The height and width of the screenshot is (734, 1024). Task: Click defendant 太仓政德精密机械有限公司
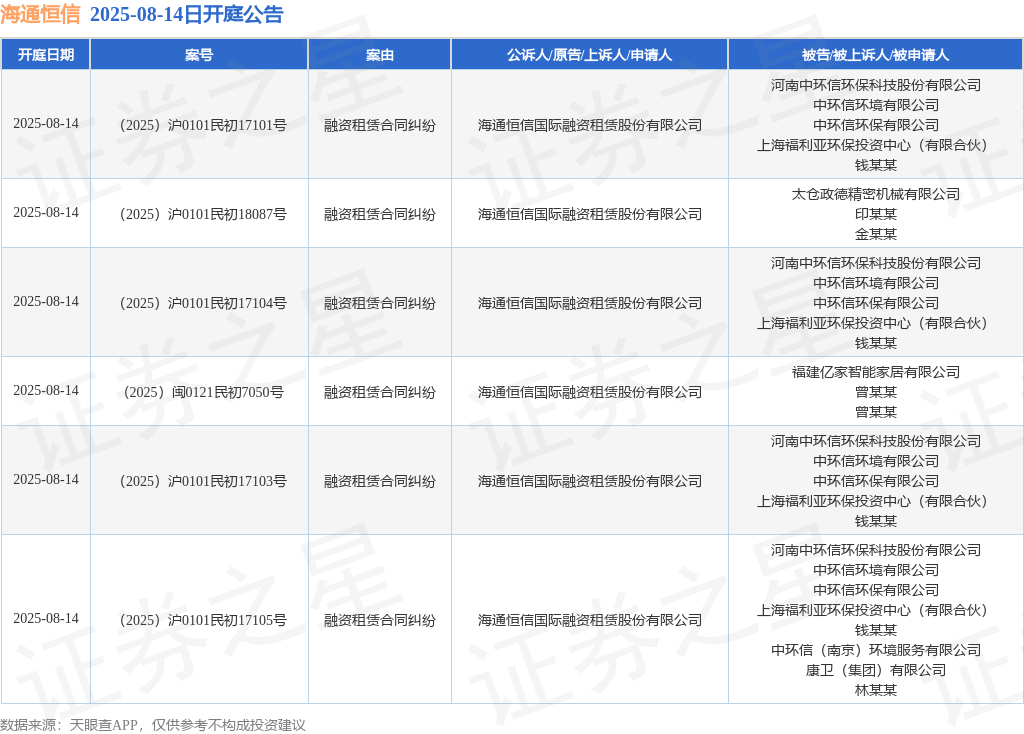click(876, 194)
